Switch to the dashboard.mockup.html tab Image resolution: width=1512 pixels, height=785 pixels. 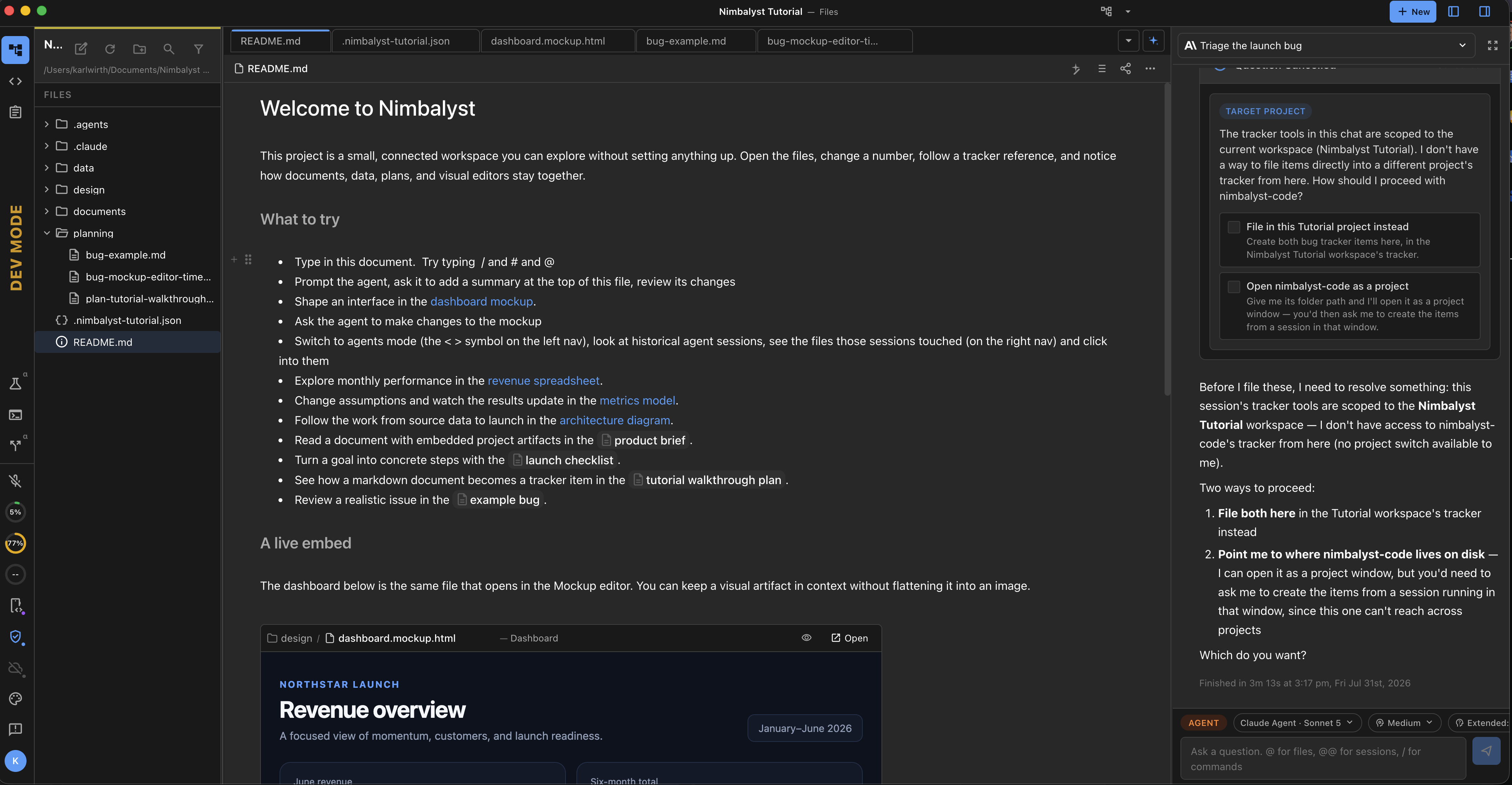(x=558, y=41)
